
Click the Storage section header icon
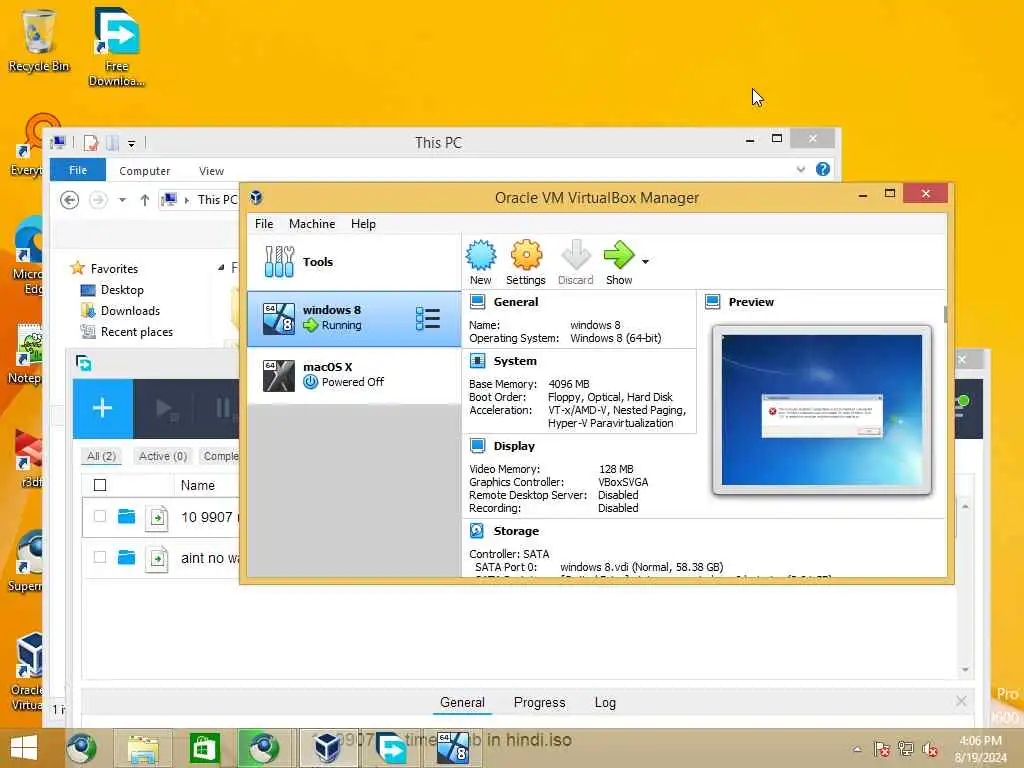(x=477, y=531)
